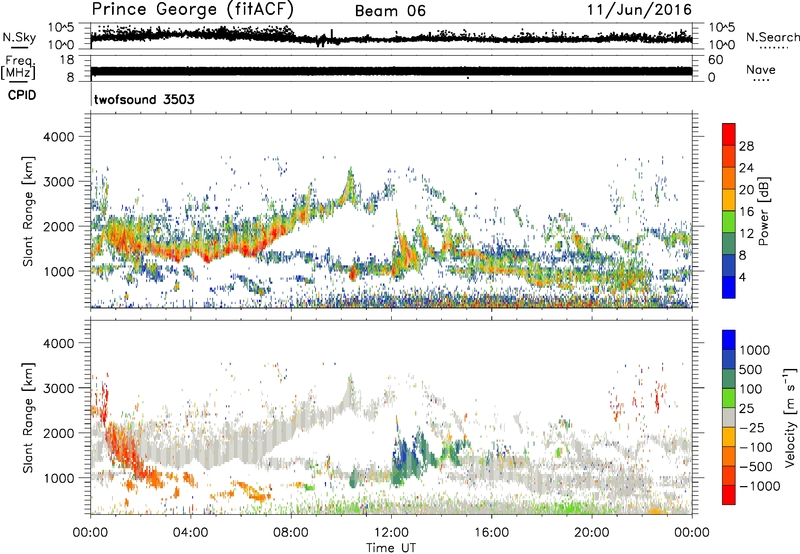800x554 pixels.
Task: Click the red bottom segment of Velocity colour bar
Action: [729, 495]
